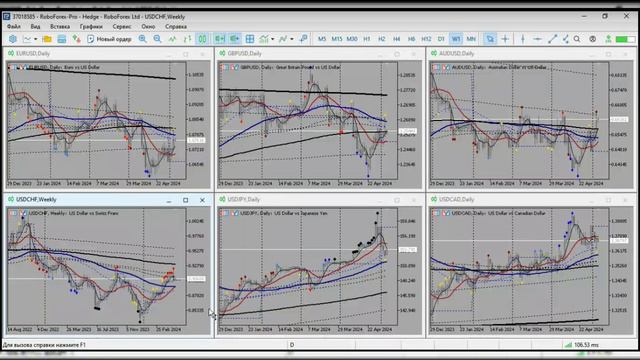Switch to D1 timeframe

[x=441, y=39]
